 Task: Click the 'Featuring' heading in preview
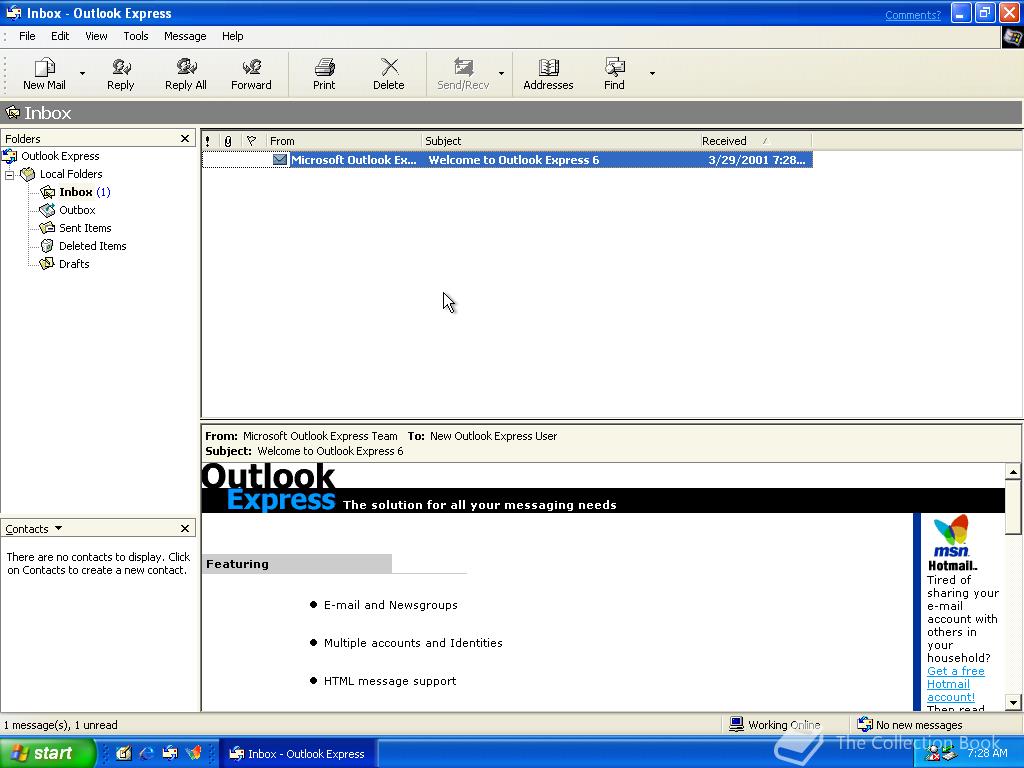click(x=237, y=564)
